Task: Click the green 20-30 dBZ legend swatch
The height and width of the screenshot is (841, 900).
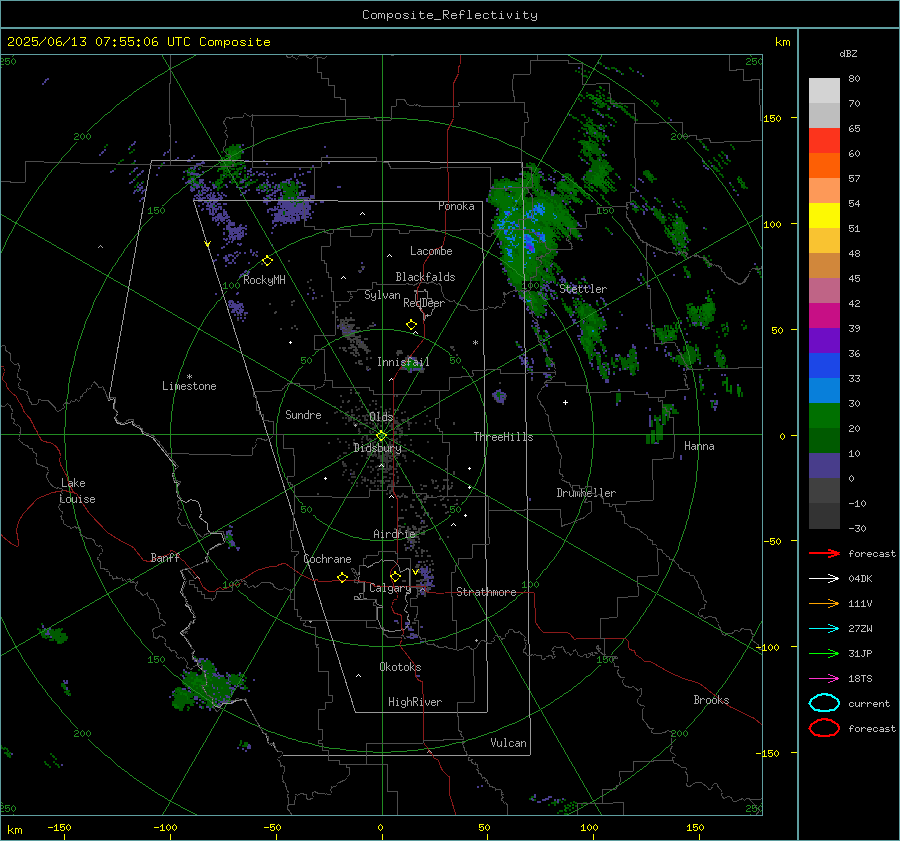Action: pyautogui.click(x=824, y=416)
